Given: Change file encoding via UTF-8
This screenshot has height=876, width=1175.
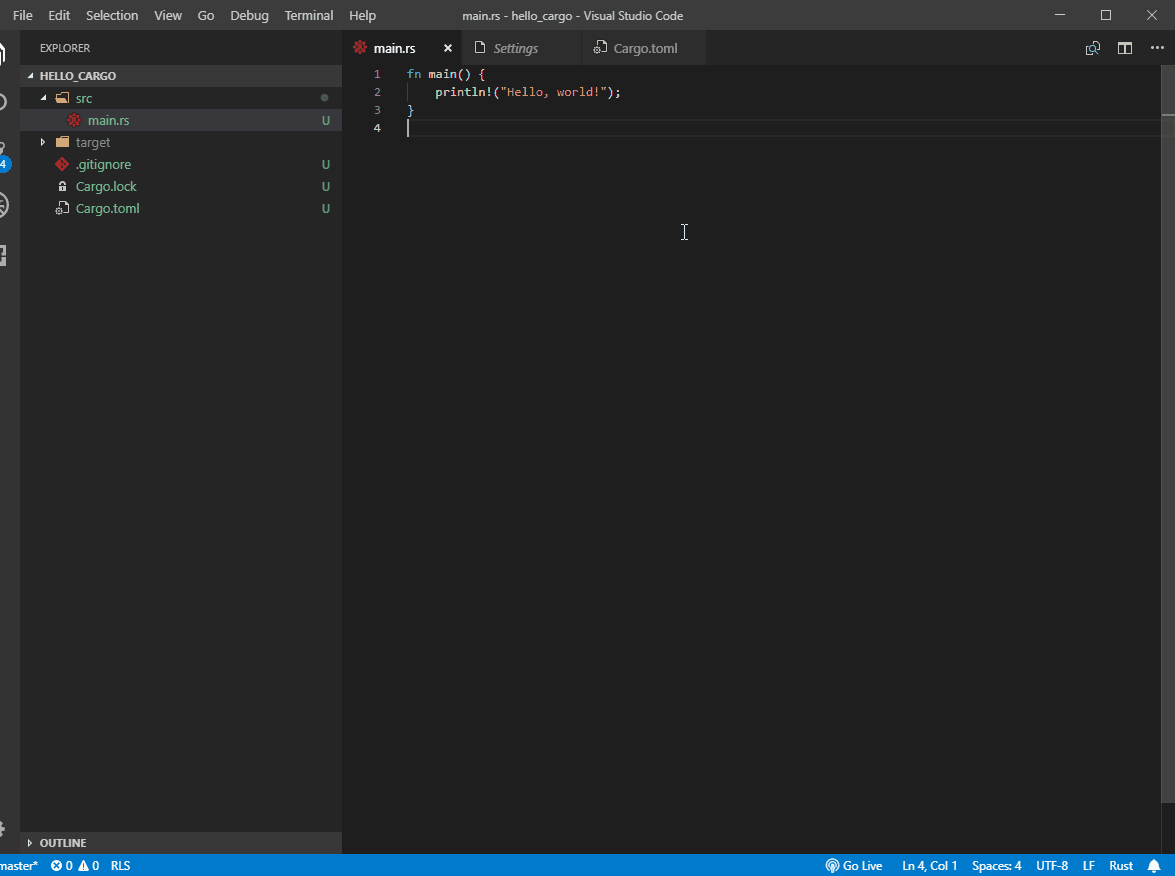Looking at the screenshot, I should click(x=1052, y=866).
